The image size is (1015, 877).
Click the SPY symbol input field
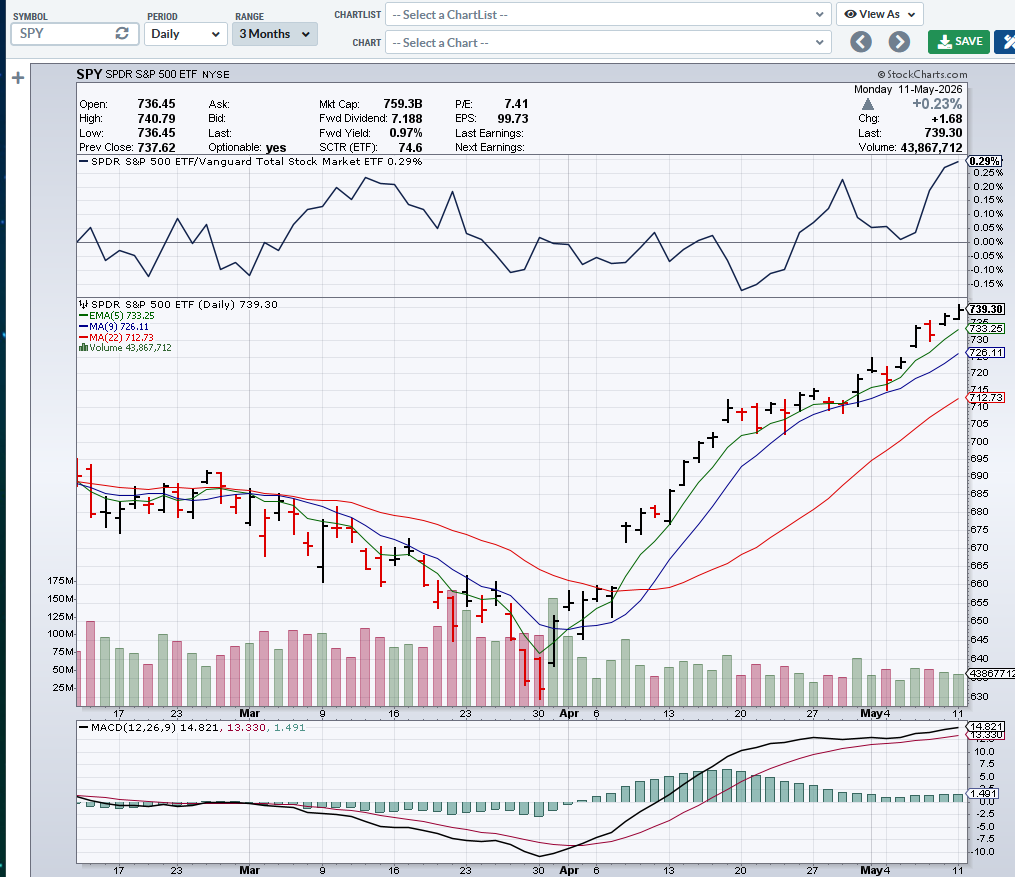click(x=74, y=34)
